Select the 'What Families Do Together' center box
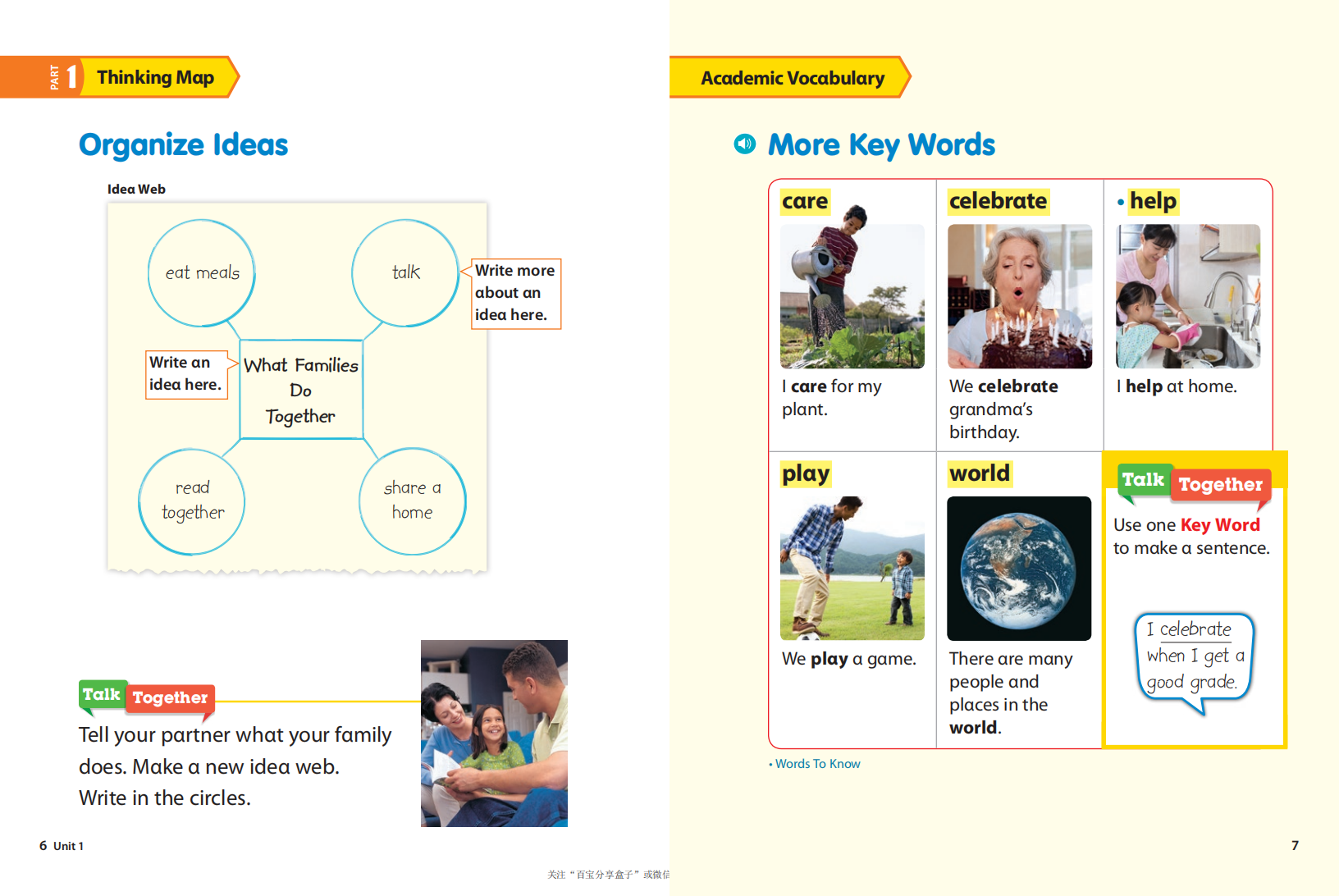 [301, 390]
